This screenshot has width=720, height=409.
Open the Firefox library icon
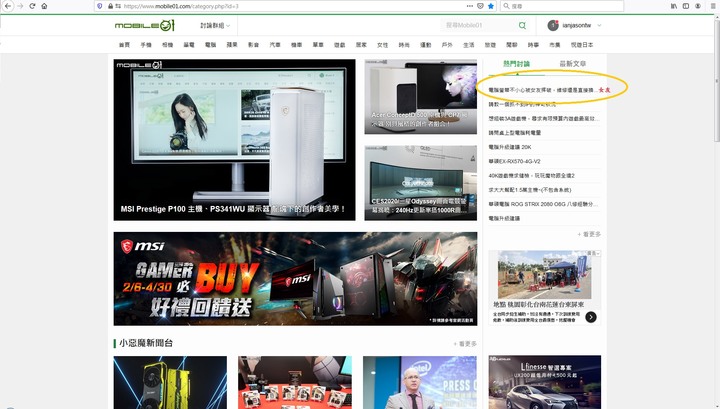[x=674, y=6]
